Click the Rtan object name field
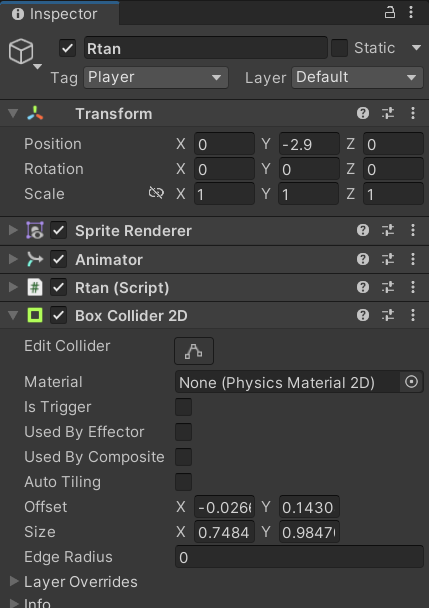This screenshot has width=429, height=608. (x=206, y=48)
